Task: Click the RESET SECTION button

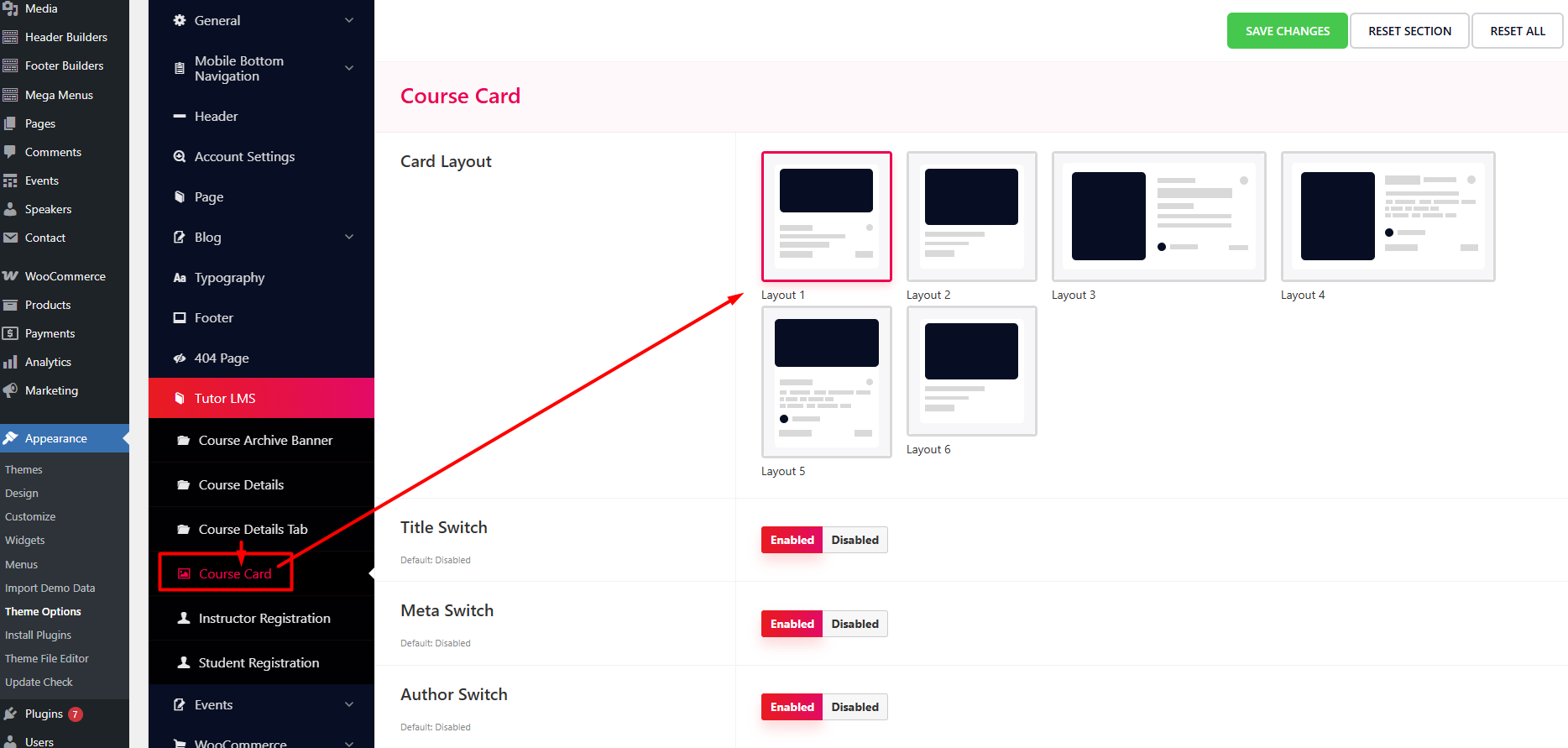Action: [x=1409, y=31]
